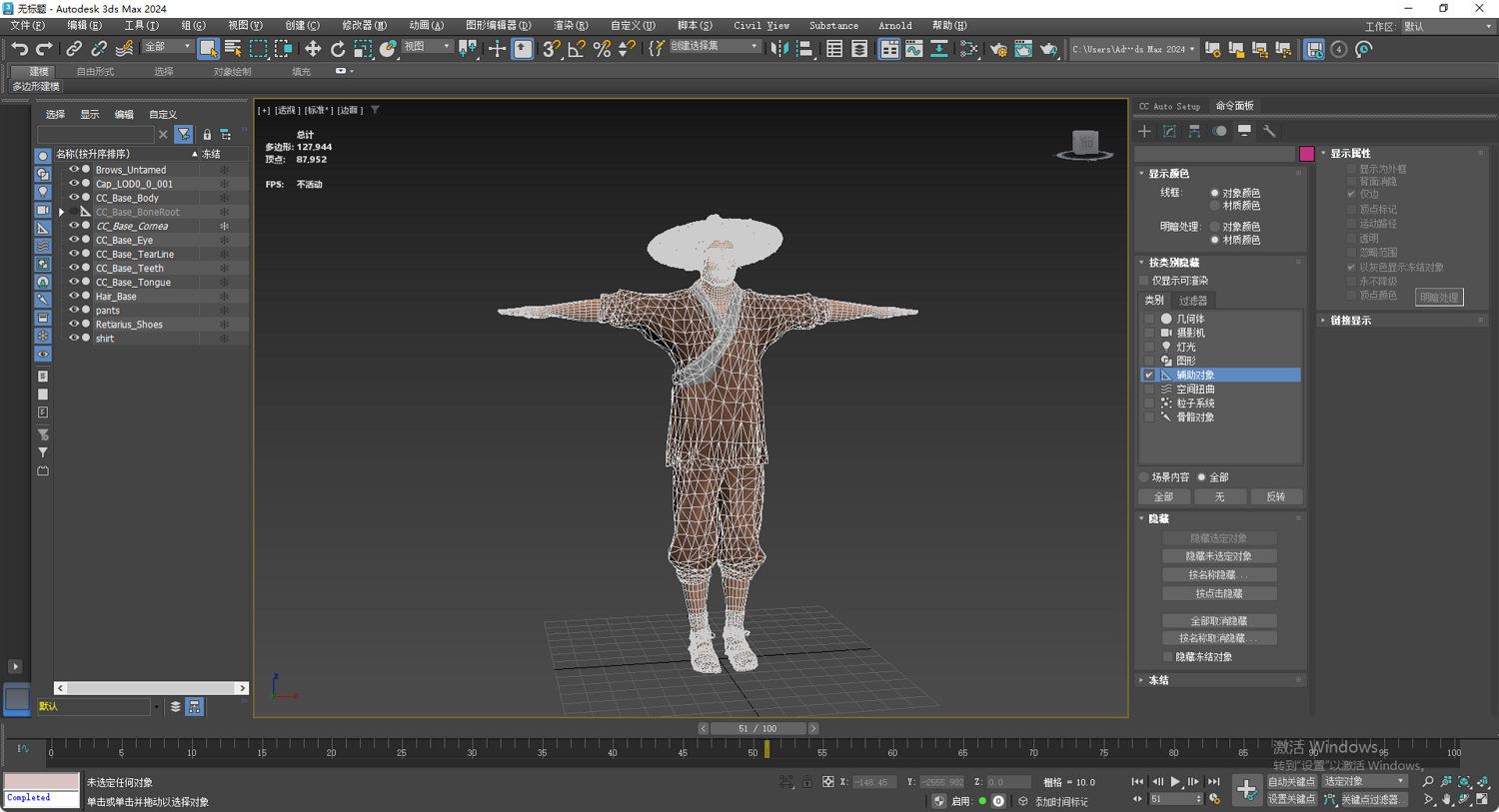Click the Align tool icon
1499x812 pixels.
804,49
